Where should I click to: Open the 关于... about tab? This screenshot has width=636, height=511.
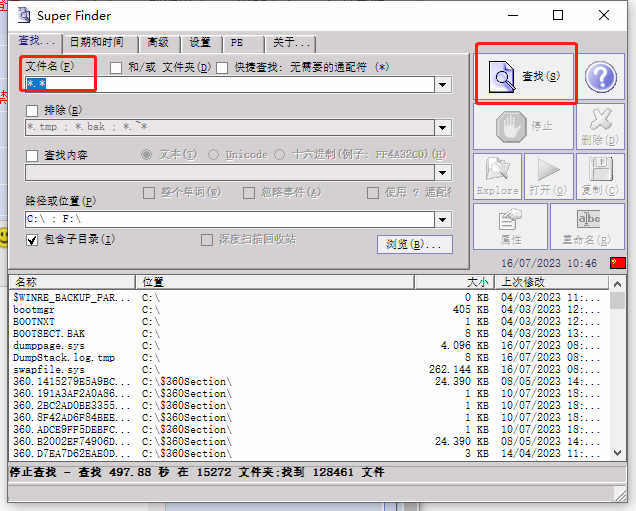(x=290, y=42)
